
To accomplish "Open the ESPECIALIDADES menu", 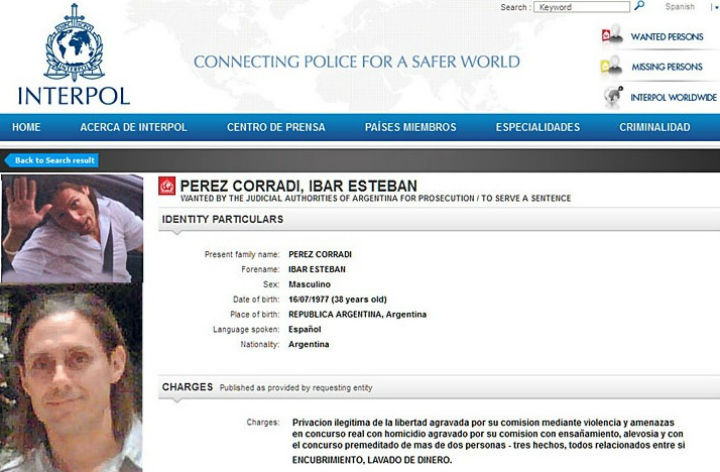I will pyautogui.click(x=538, y=127).
